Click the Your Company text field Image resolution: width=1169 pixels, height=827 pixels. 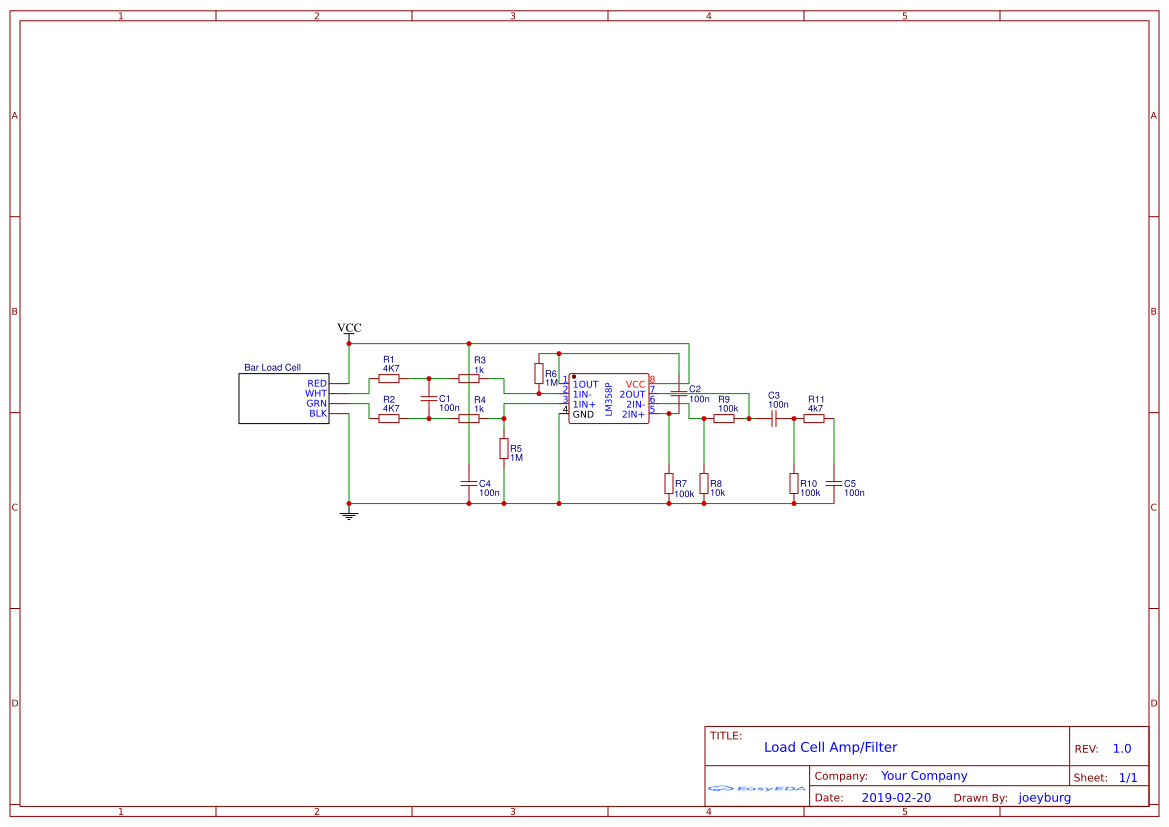[923, 775]
